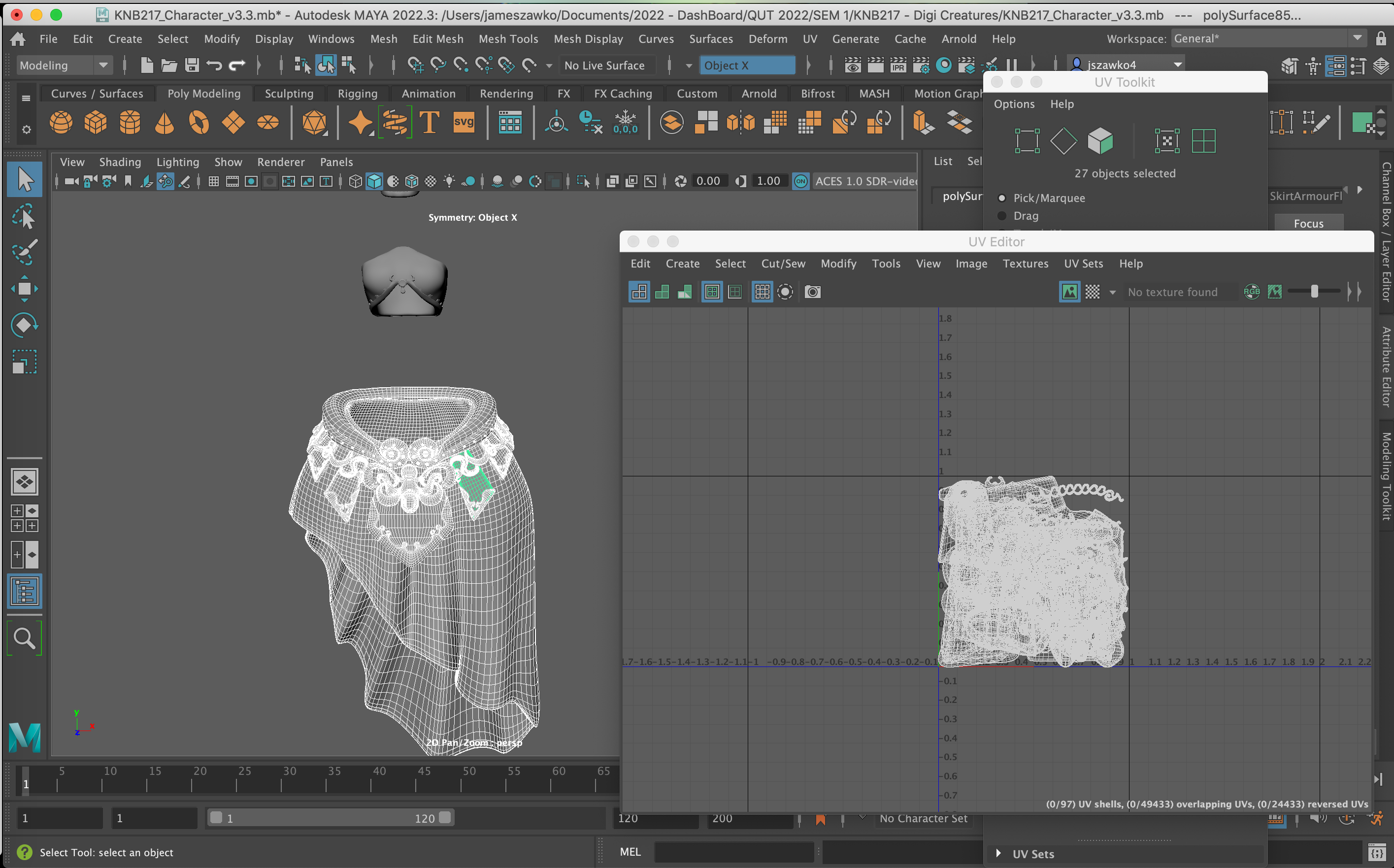The height and width of the screenshot is (868, 1394).
Task: Click the polygon cone shelf icon
Action: (165, 123)
